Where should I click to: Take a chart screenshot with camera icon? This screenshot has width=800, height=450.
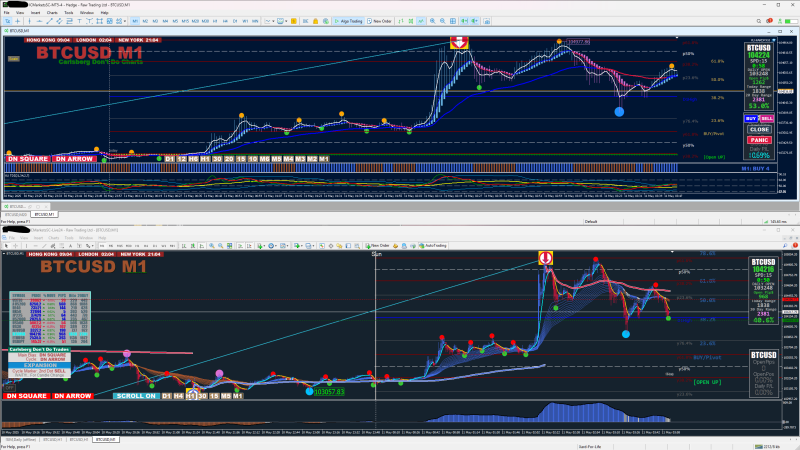(487, 21)
